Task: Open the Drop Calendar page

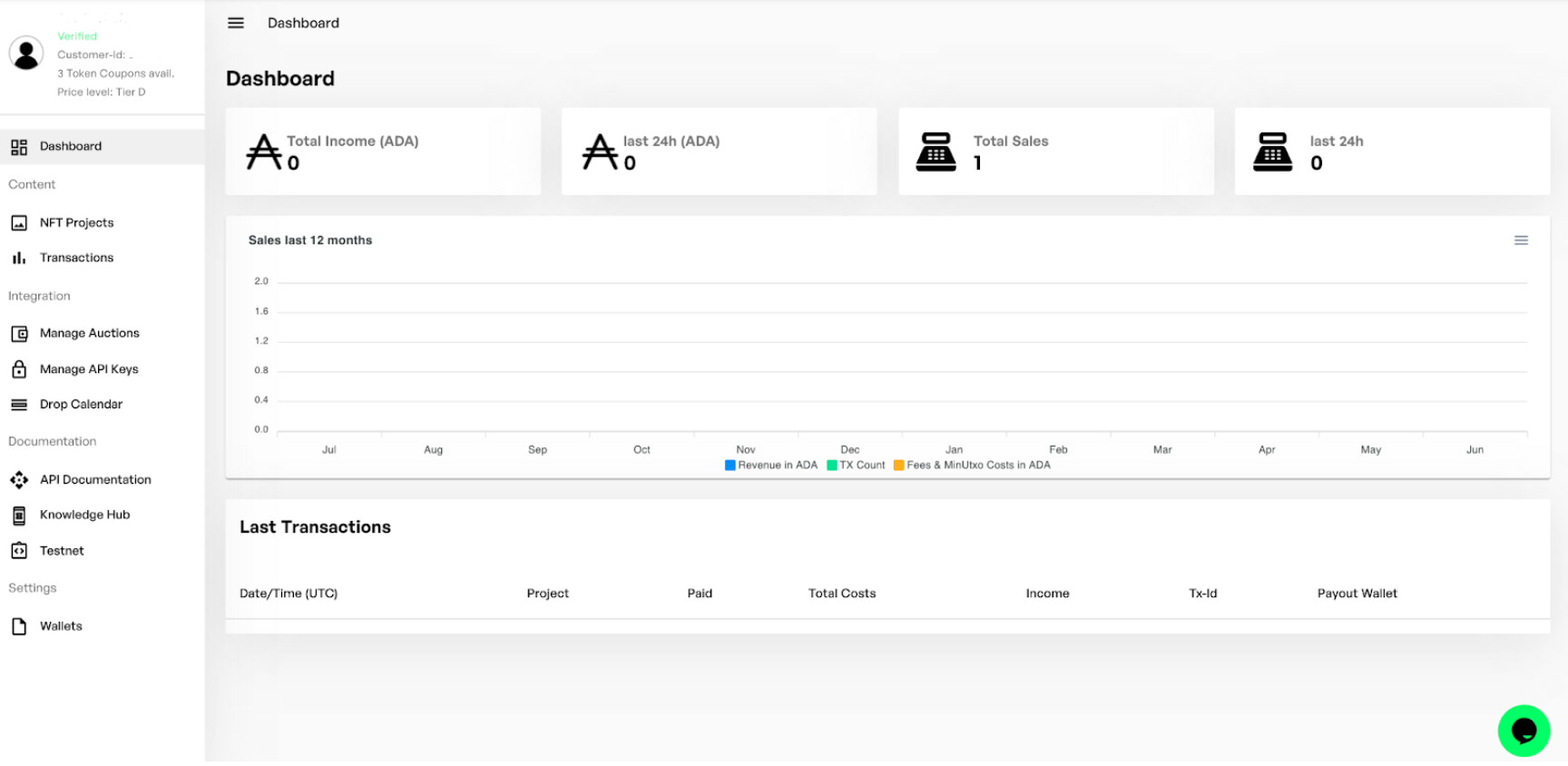Action: point(81,405)
